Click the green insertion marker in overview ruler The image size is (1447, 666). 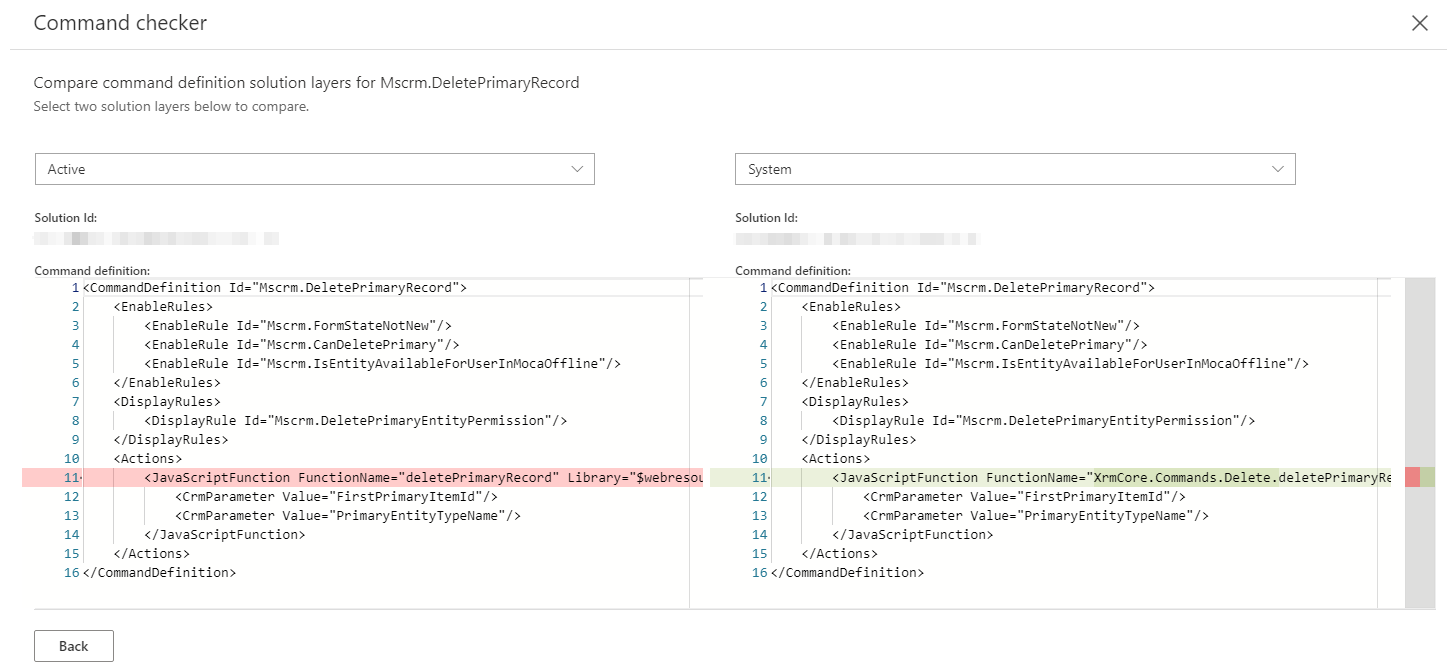[x=1428, y=478]
